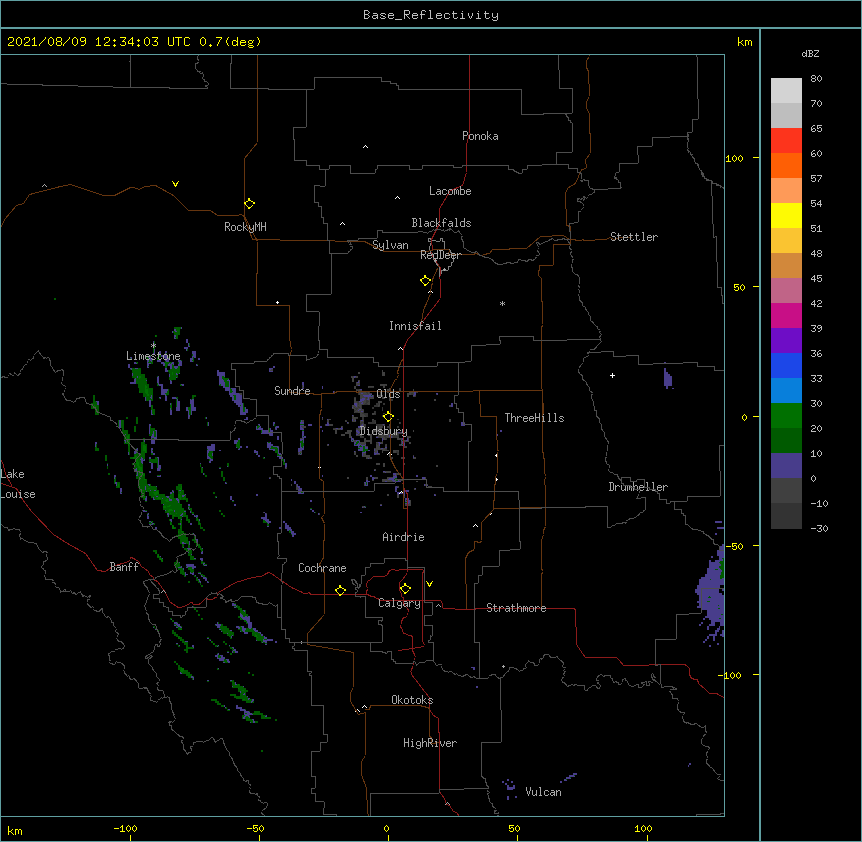Image resolution: width=862 pixels, height=842 pixels.
Task: Click the Strathmore label
Action: [516, 608]
